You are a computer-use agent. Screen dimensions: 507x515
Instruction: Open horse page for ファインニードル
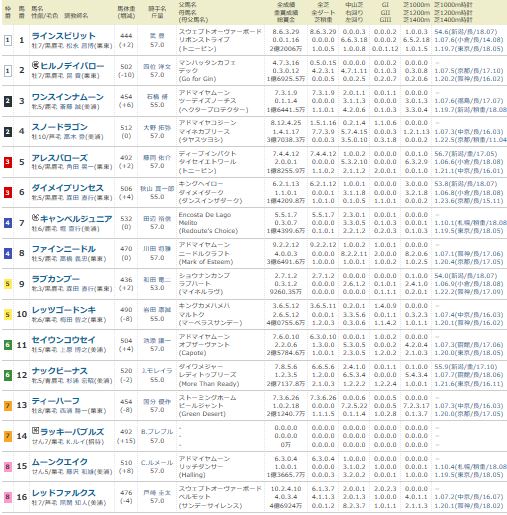pyautogui.click(x=64, y=249)
